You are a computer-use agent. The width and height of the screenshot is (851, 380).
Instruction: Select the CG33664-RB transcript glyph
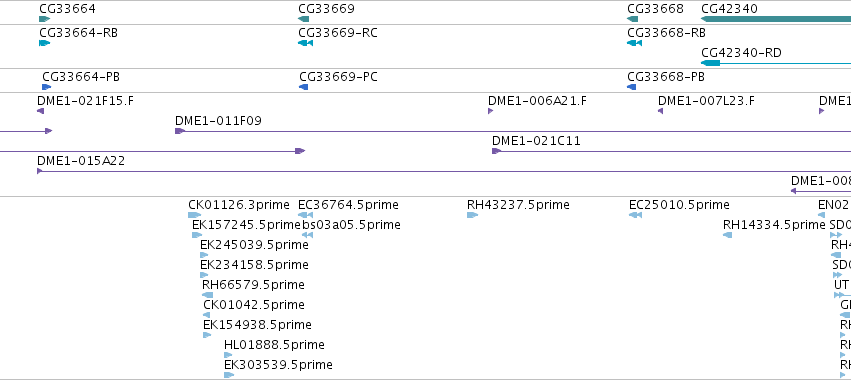coord(45,43)
